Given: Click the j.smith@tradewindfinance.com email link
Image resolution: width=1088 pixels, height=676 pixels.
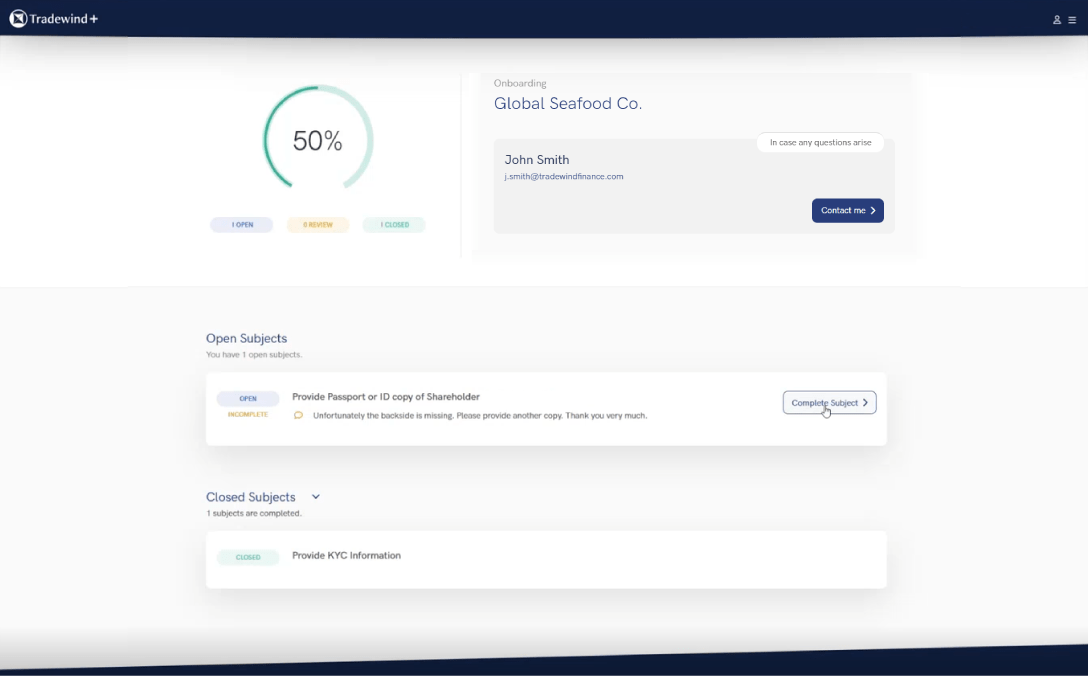Looking at the screenshot, I should pos(563,177).
